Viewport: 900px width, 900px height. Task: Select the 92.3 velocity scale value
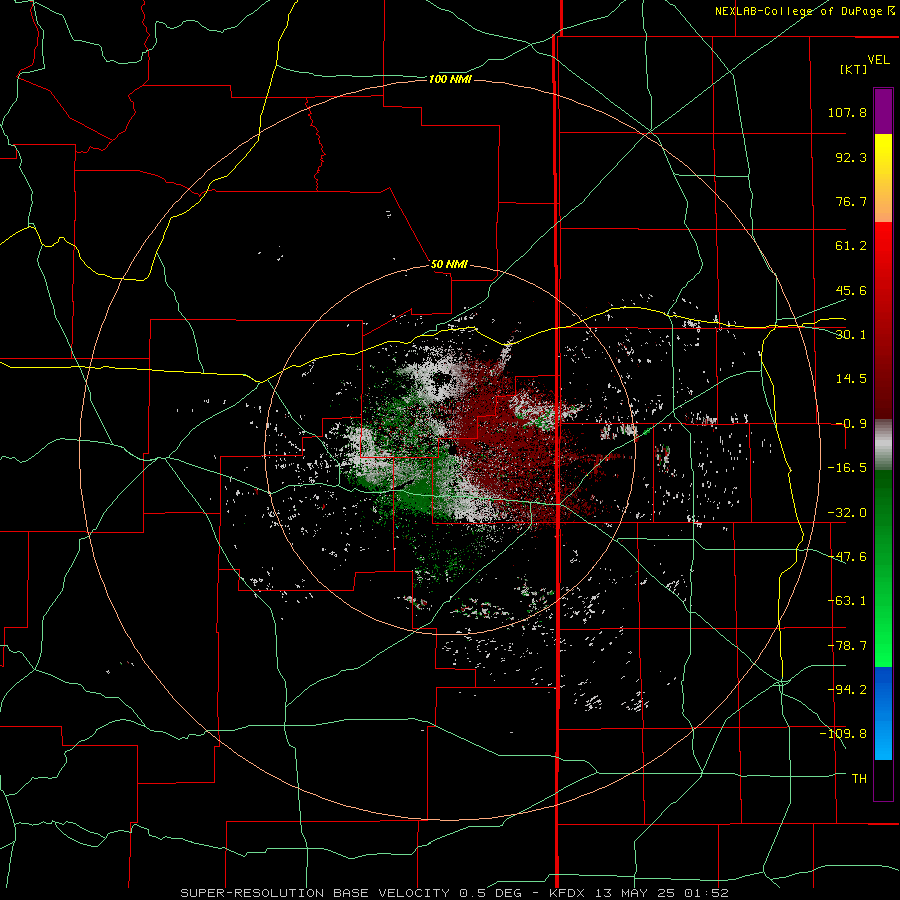click(x=851, y=157)
